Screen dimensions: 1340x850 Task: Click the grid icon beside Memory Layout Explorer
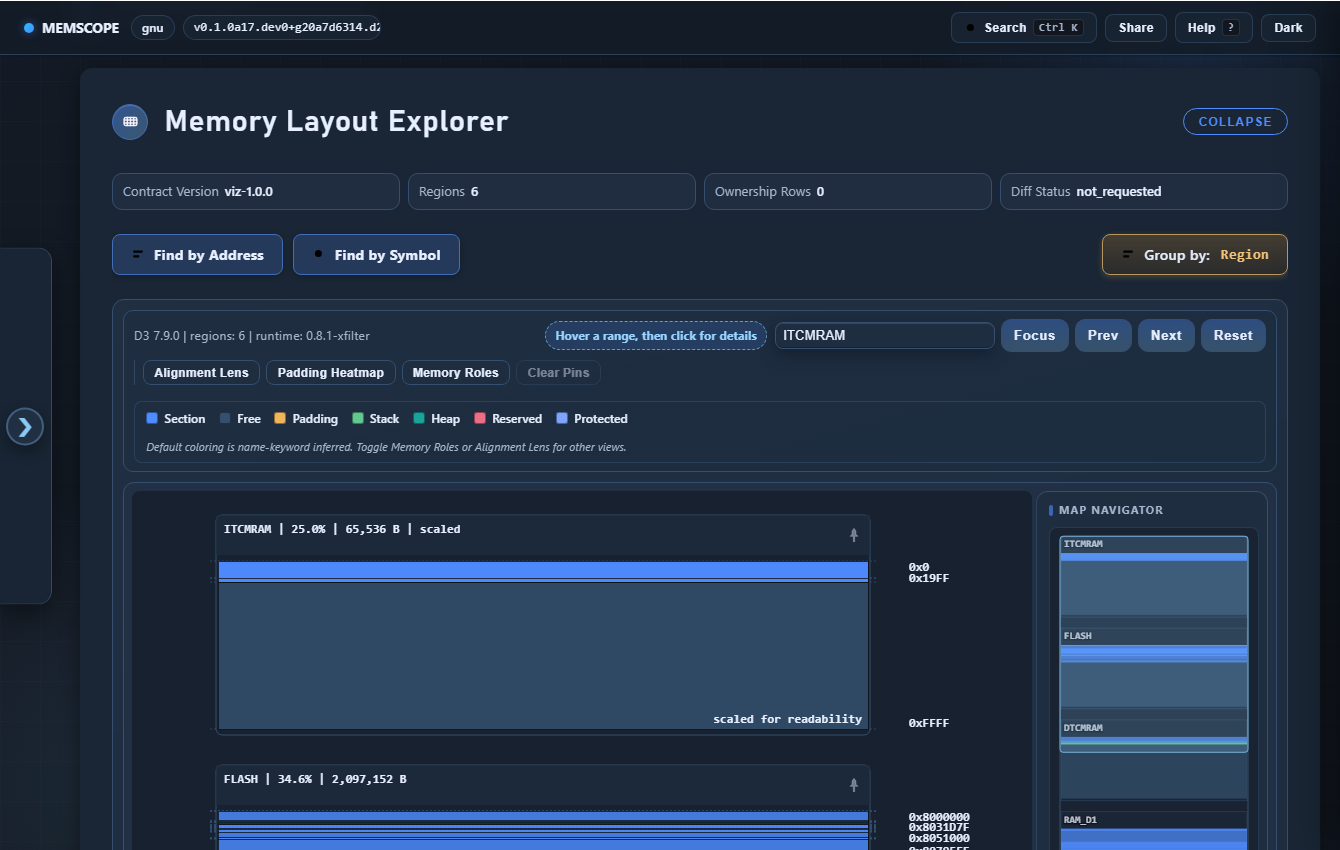(130, 121)
